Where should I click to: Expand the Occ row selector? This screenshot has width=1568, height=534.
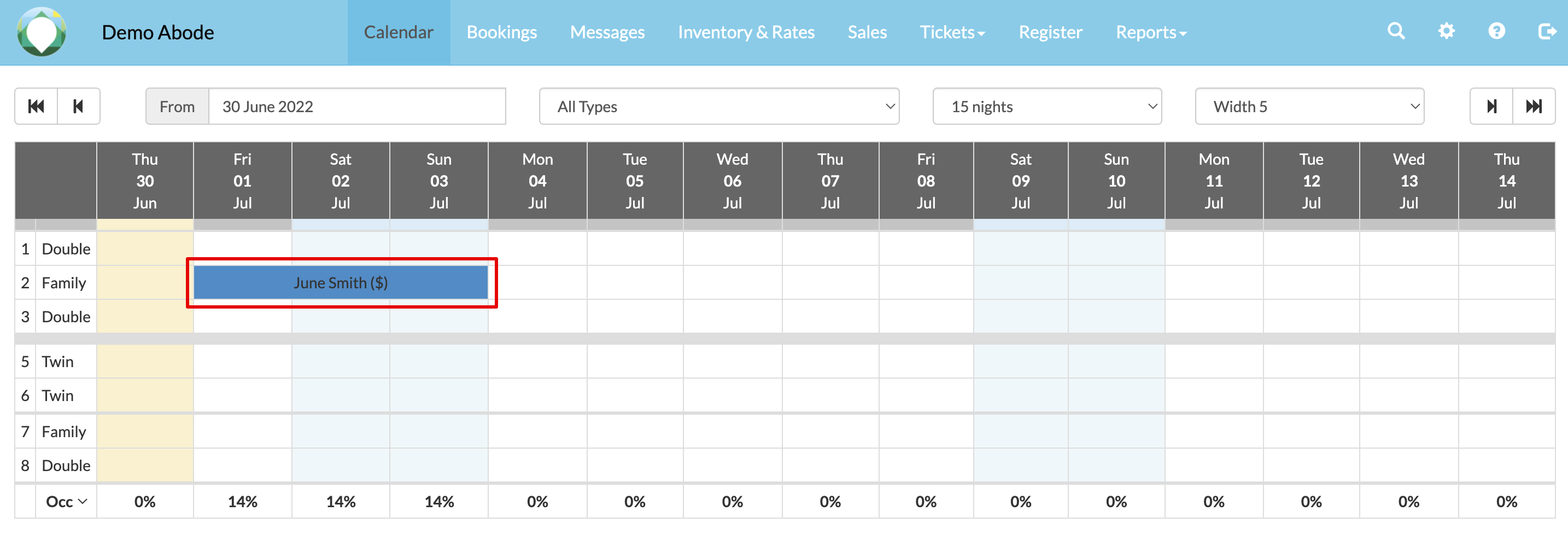point(66,502)
